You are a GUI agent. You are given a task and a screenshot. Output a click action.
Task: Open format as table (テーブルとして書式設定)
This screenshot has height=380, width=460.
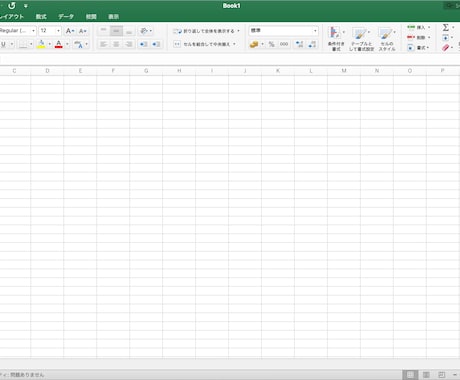tap(361, 39)
